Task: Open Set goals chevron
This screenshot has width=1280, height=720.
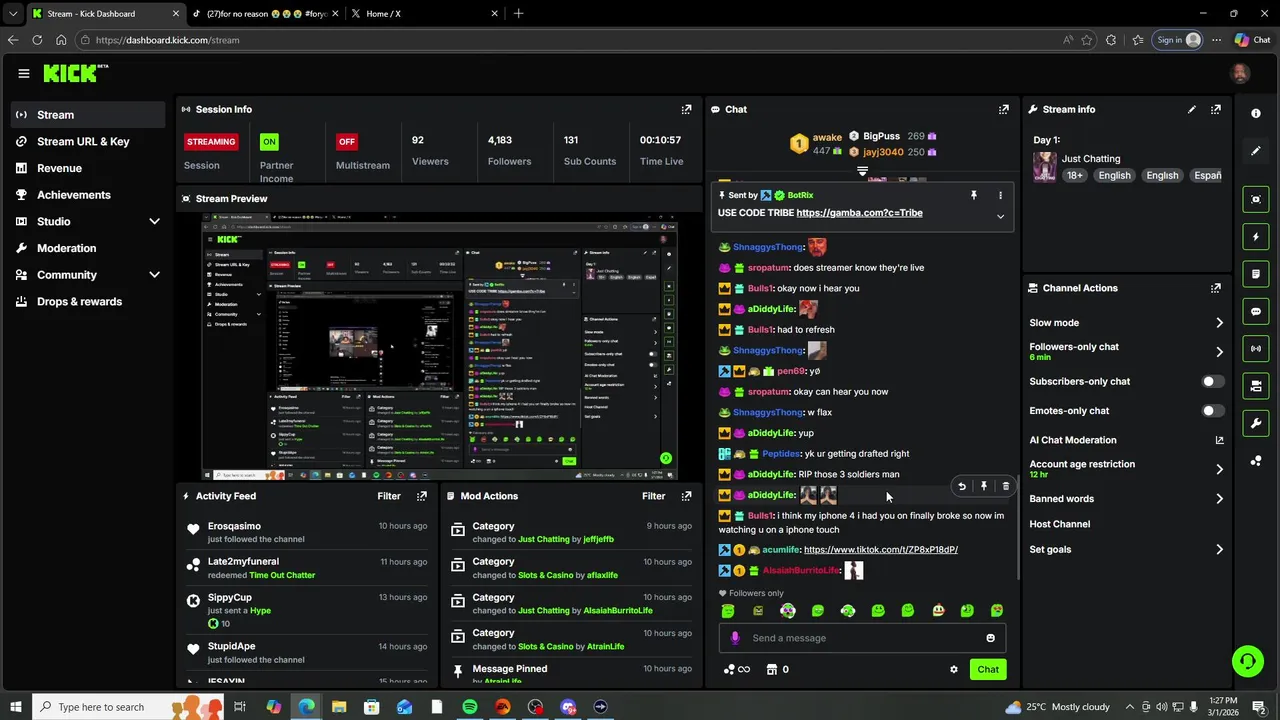Action: pos(1219,550)
